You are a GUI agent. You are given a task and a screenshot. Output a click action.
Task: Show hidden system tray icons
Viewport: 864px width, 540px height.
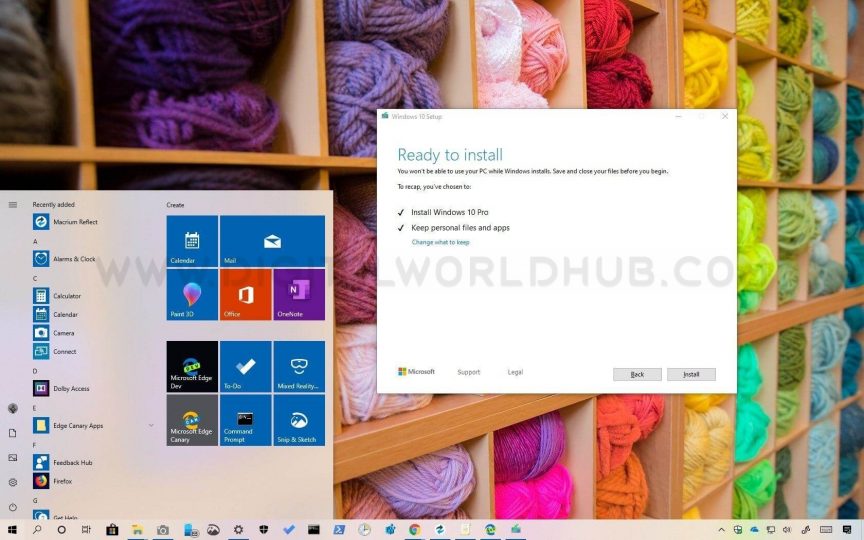point(722,530)
